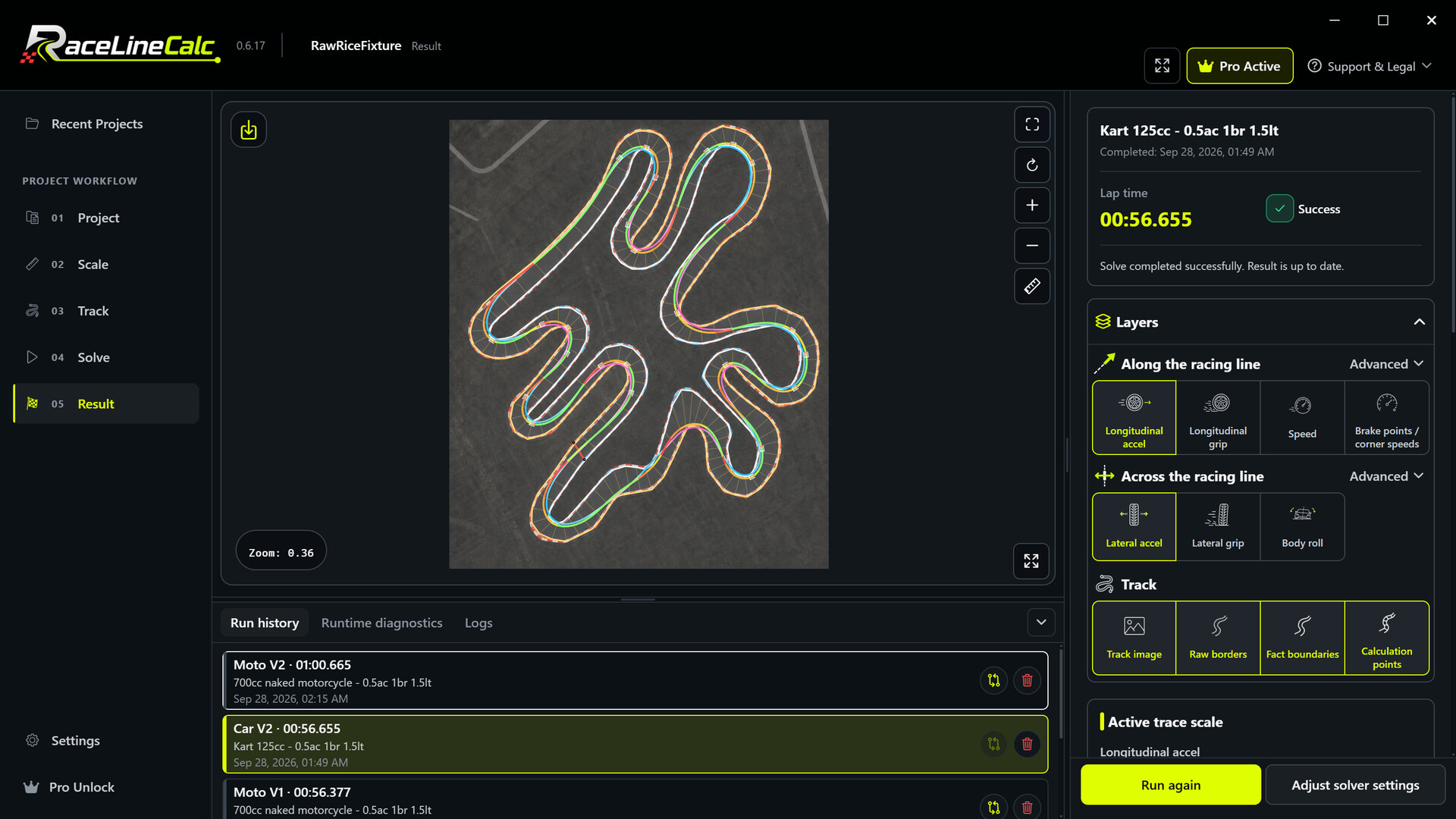Select the ruler measure tool
The height and width of the screenshot is (819, 1456).
point(1032,287)
